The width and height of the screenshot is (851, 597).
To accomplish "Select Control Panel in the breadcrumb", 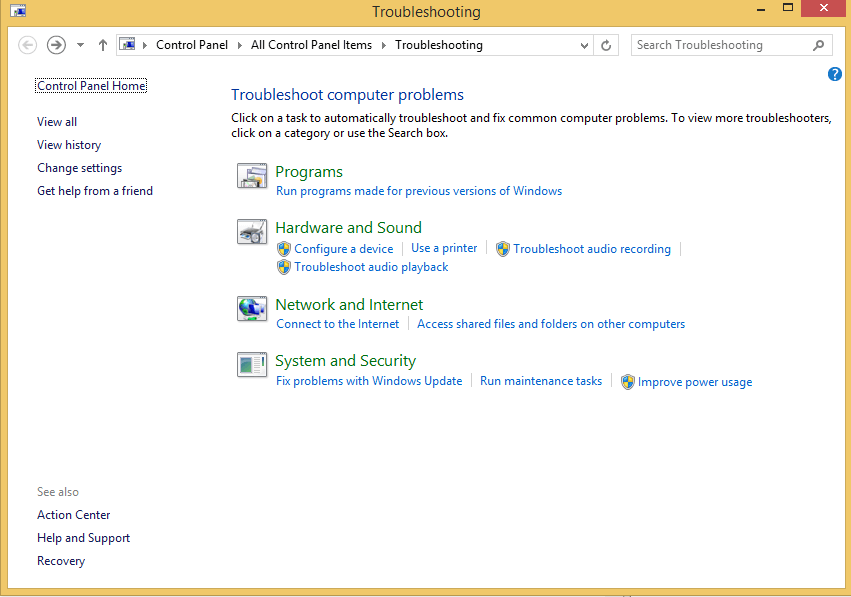I will [192, 45].
